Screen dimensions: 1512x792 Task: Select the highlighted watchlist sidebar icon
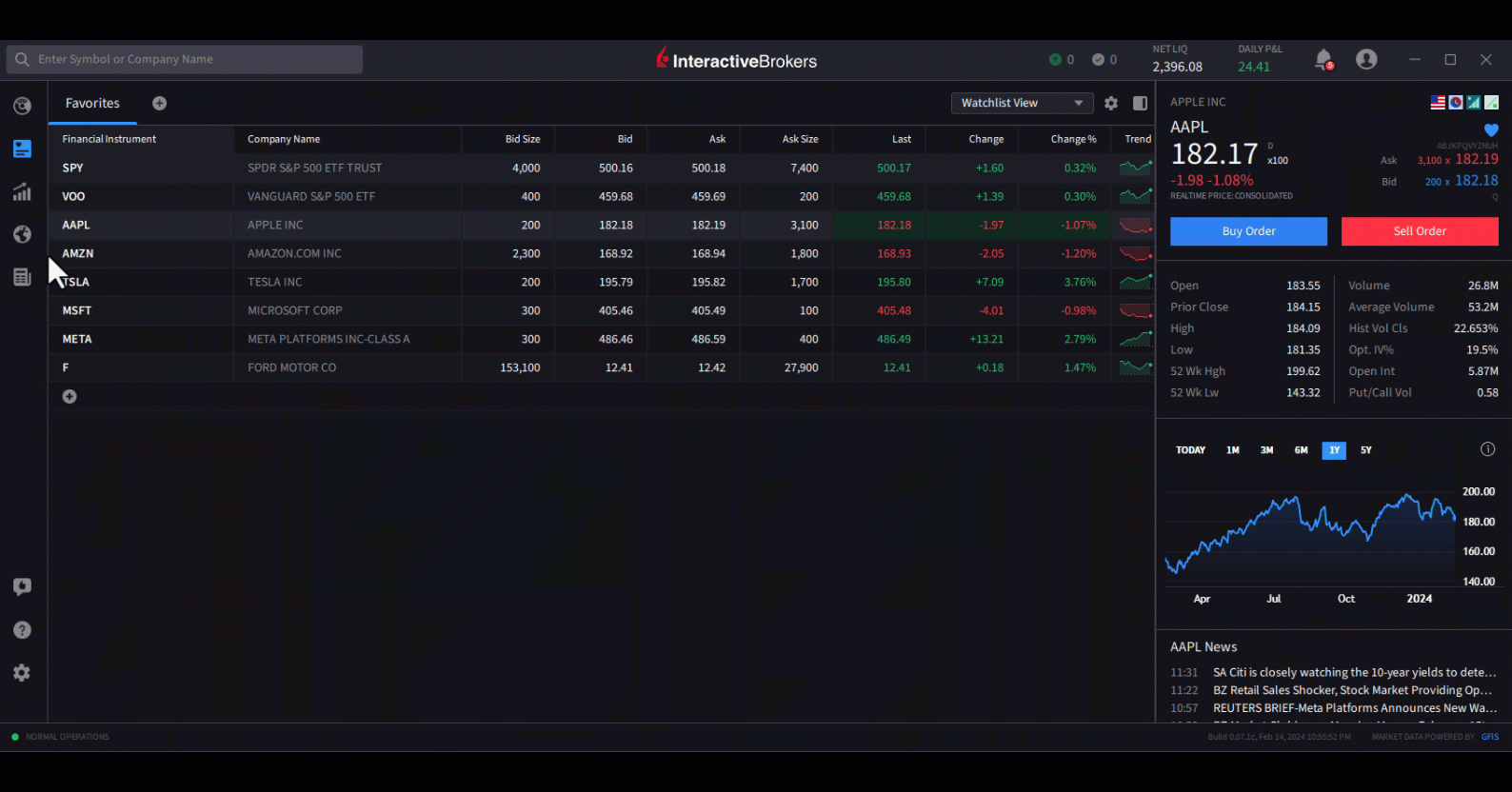tap(22, 148)
